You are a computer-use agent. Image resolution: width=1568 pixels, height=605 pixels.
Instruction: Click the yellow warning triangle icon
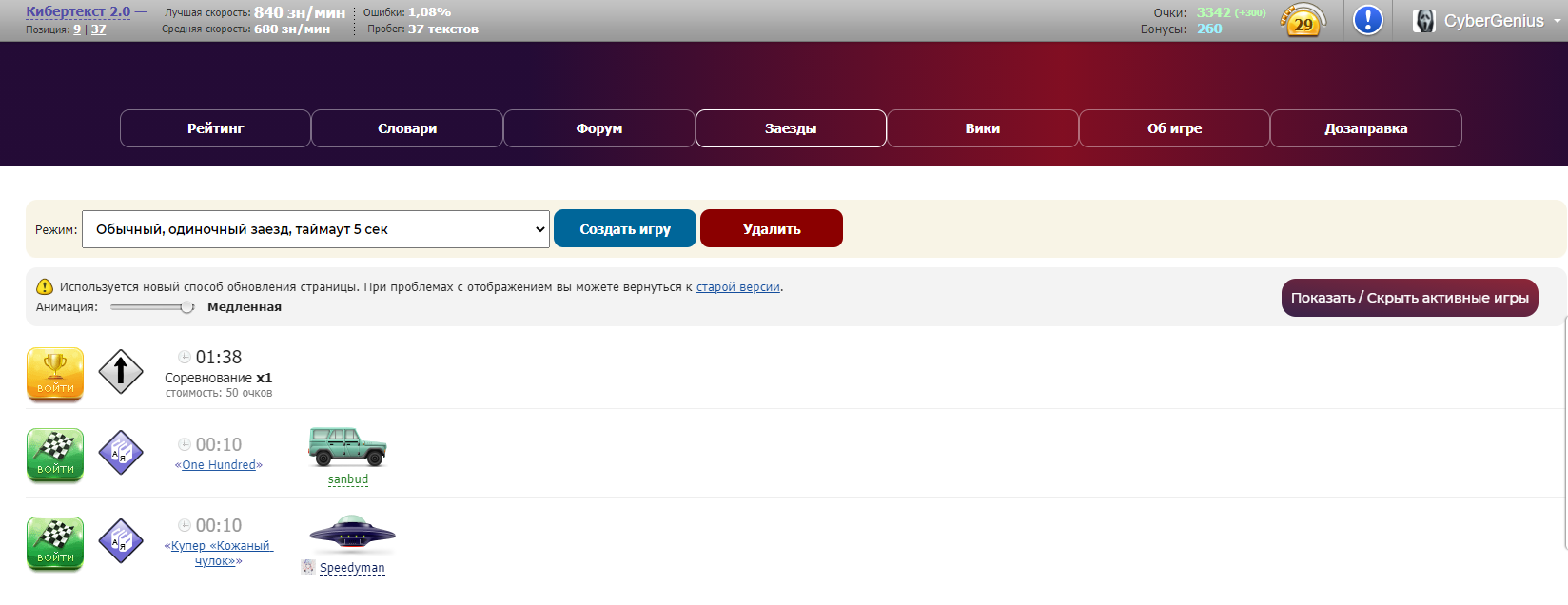(45, 286)
